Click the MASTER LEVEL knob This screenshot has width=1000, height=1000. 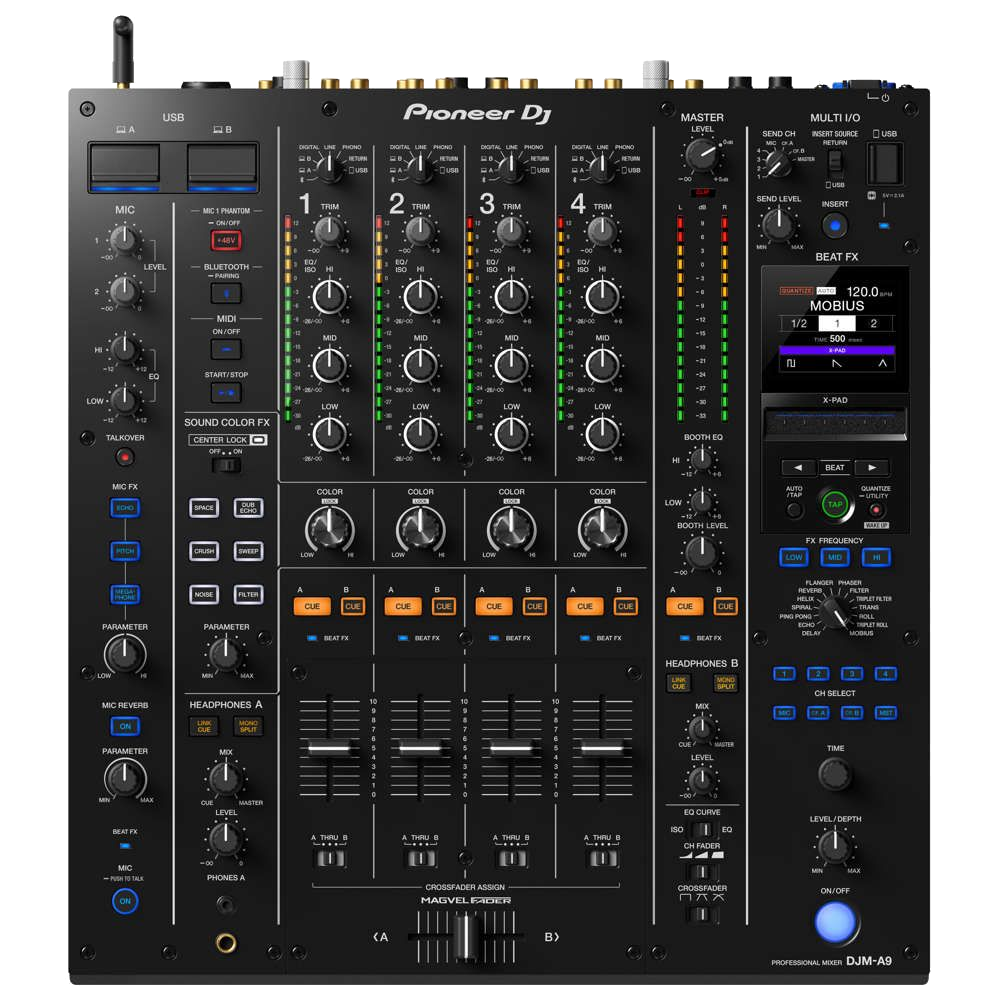click(x=701, y=154)
